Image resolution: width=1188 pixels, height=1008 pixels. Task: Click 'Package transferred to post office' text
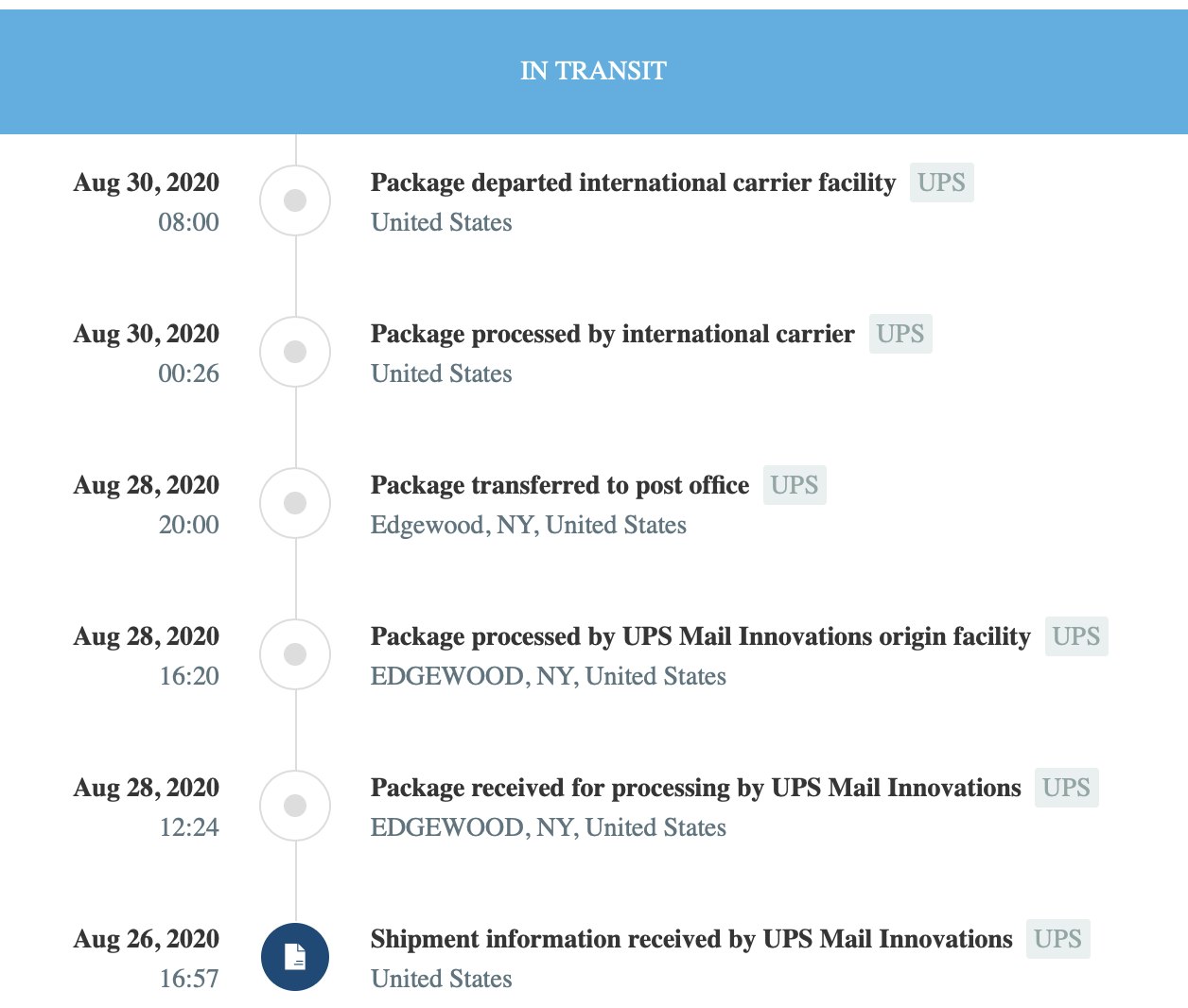point(560,485)
